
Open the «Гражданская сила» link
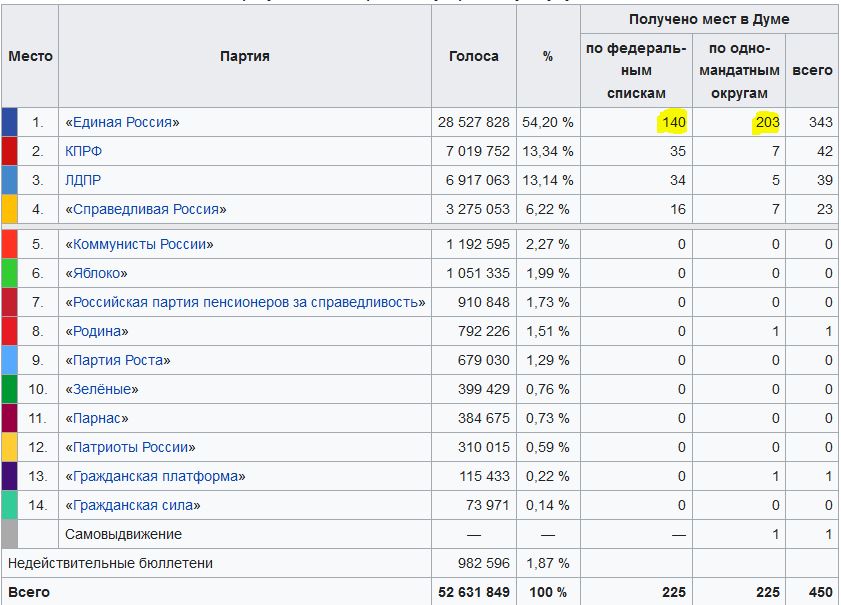[133, 505]
